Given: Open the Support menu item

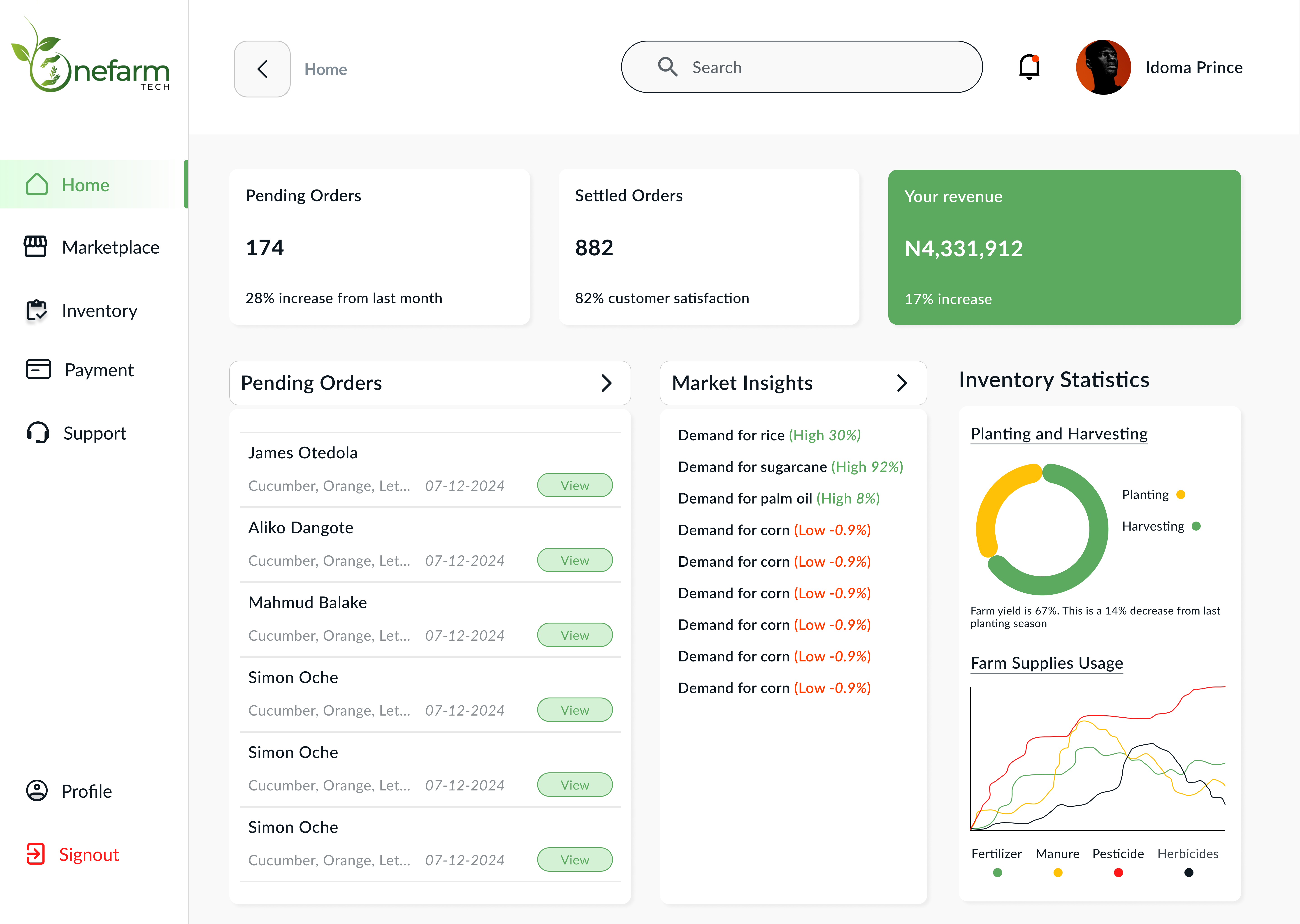Looking at the screenshot, I should [x=76, y=433].
